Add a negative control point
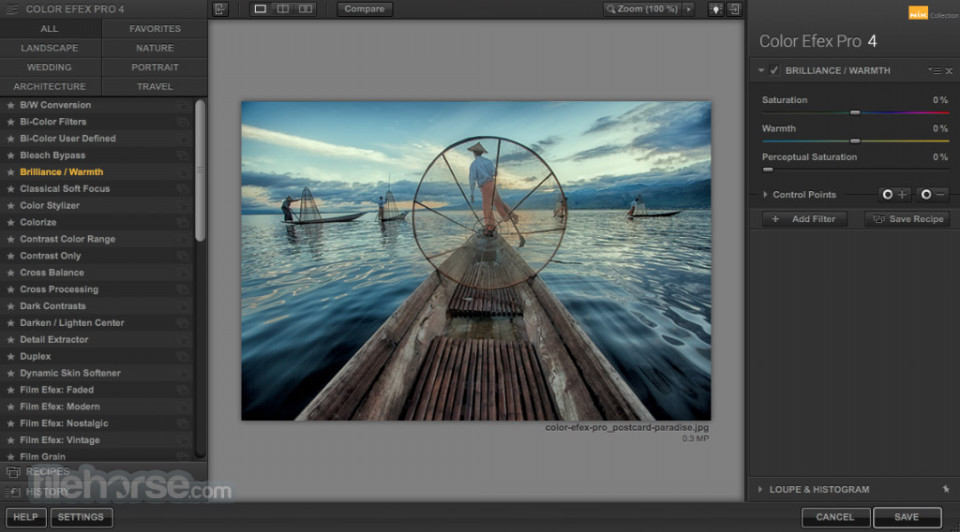Image resolution: width=960 pixels, height=532 pixels. (933, 195)
